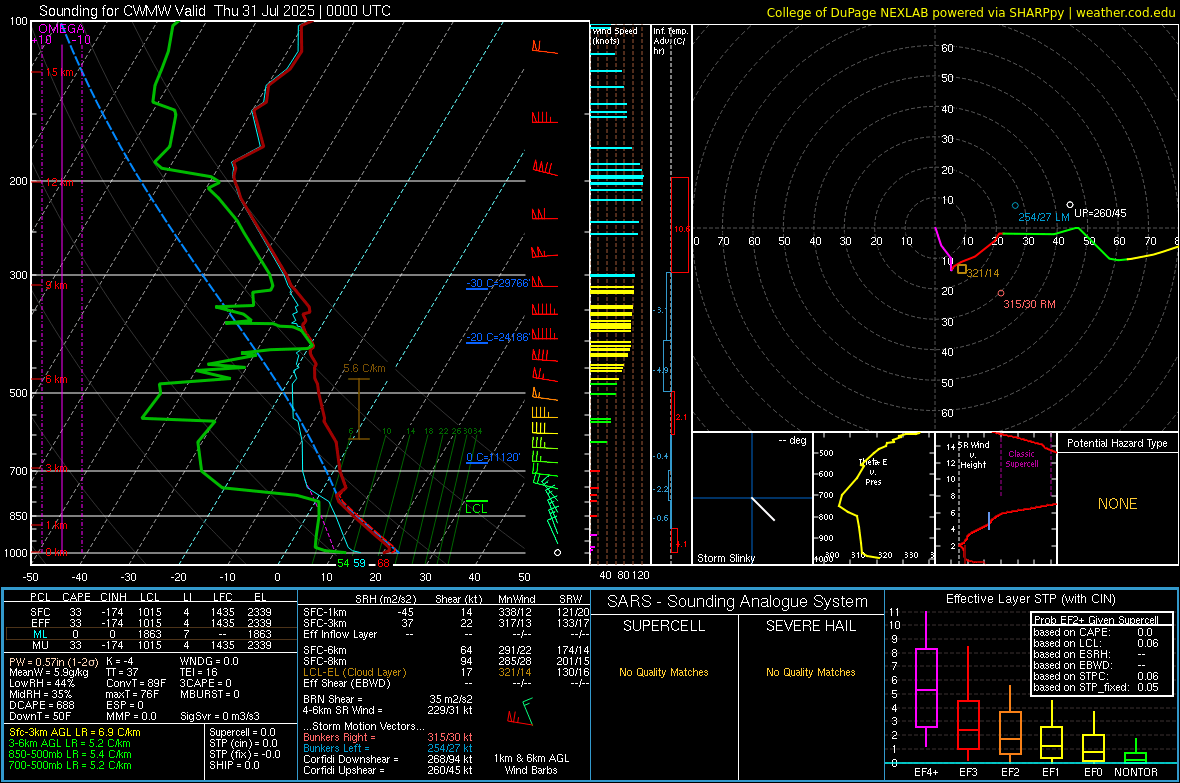Click the SHIP = 0.0 value
This screenshot has width=1180, height=783.
tap(234, 765)
